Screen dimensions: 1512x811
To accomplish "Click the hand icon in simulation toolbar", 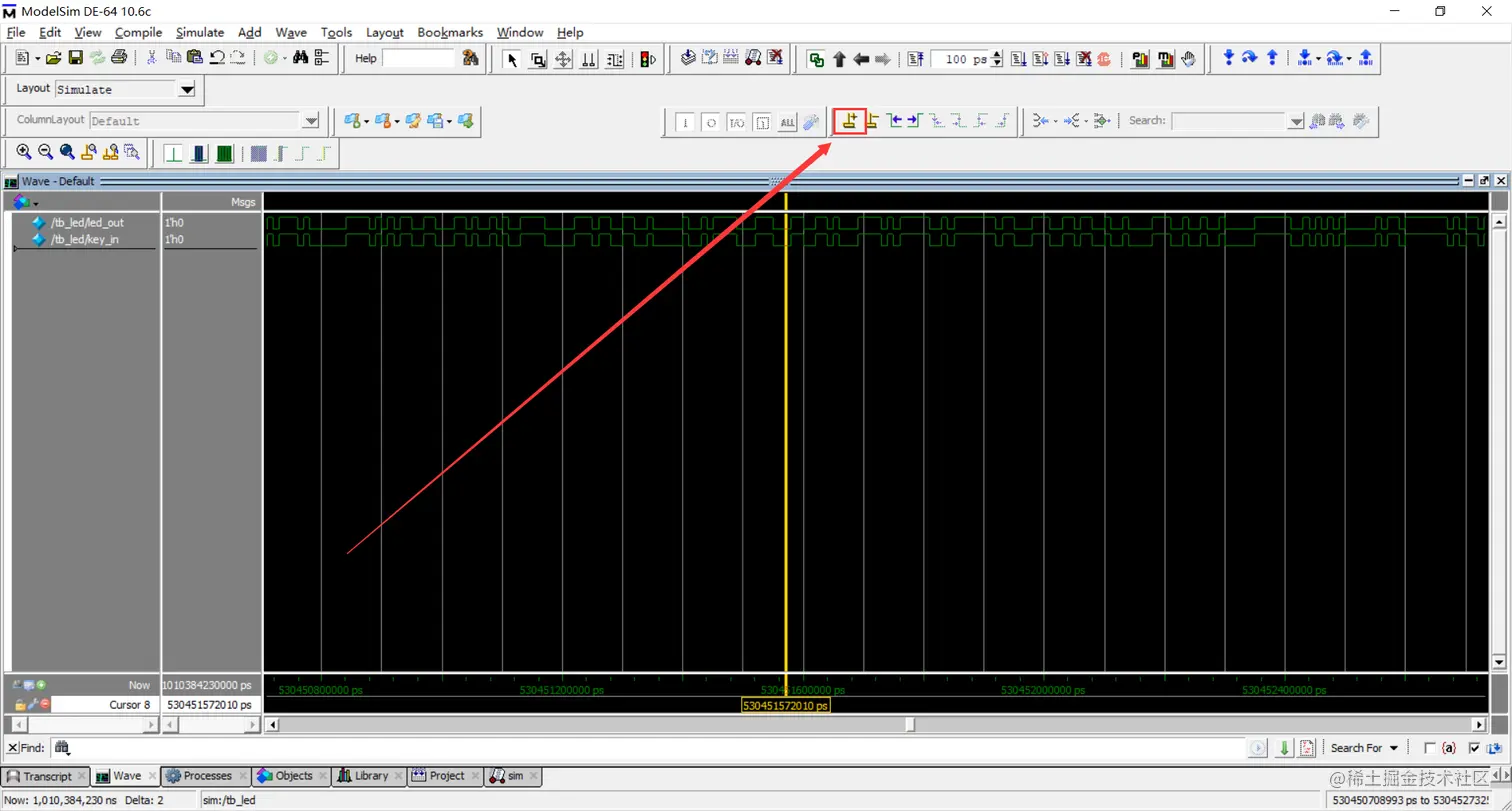I will 1189,59.
